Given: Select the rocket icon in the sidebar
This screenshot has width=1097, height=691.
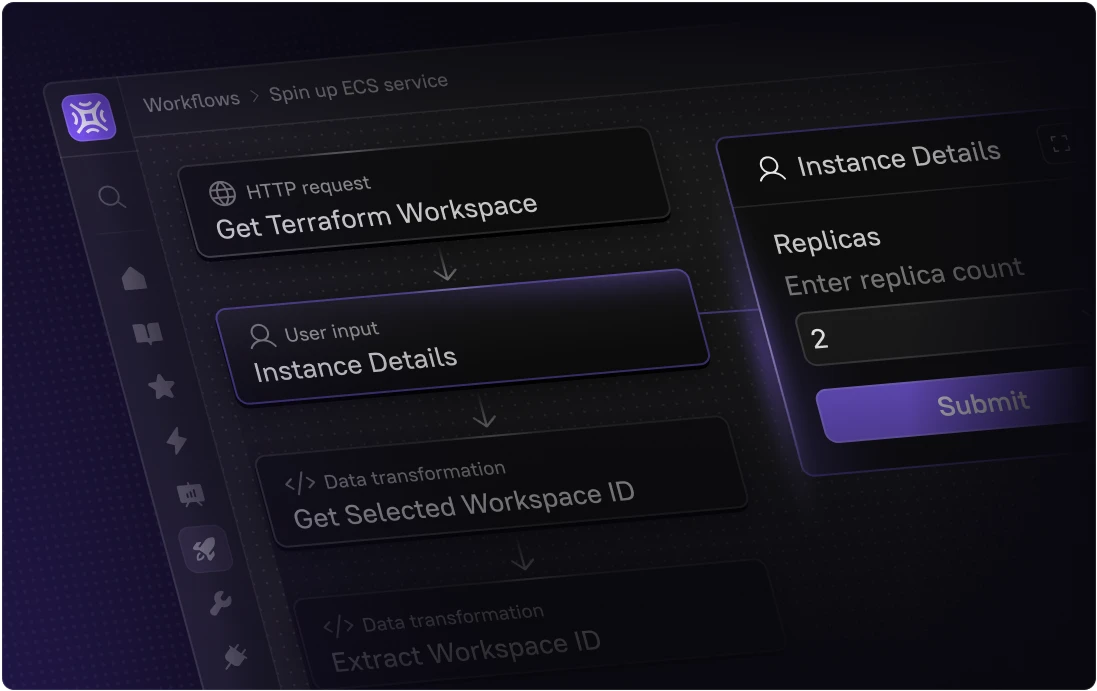Looking at the screenshot, I should click(205, 549).
